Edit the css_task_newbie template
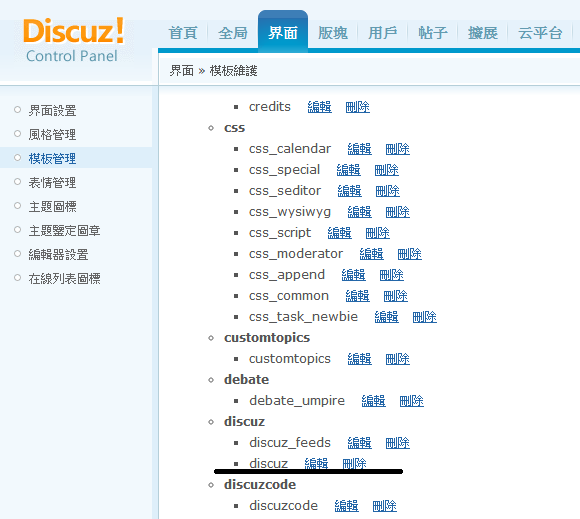Image resolution: width=580 pixels, height=519 pixels. click(x=387, y=317)
